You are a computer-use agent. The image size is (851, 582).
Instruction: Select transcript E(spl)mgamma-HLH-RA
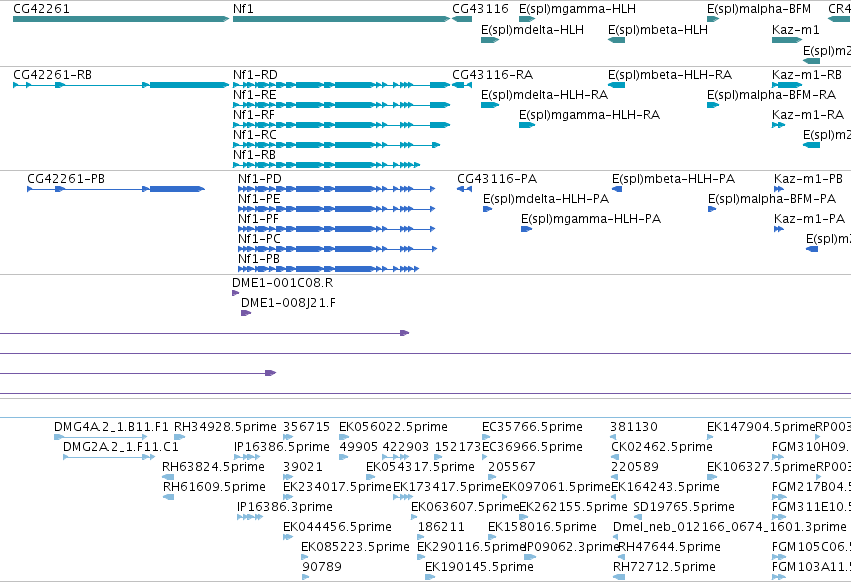527,125
